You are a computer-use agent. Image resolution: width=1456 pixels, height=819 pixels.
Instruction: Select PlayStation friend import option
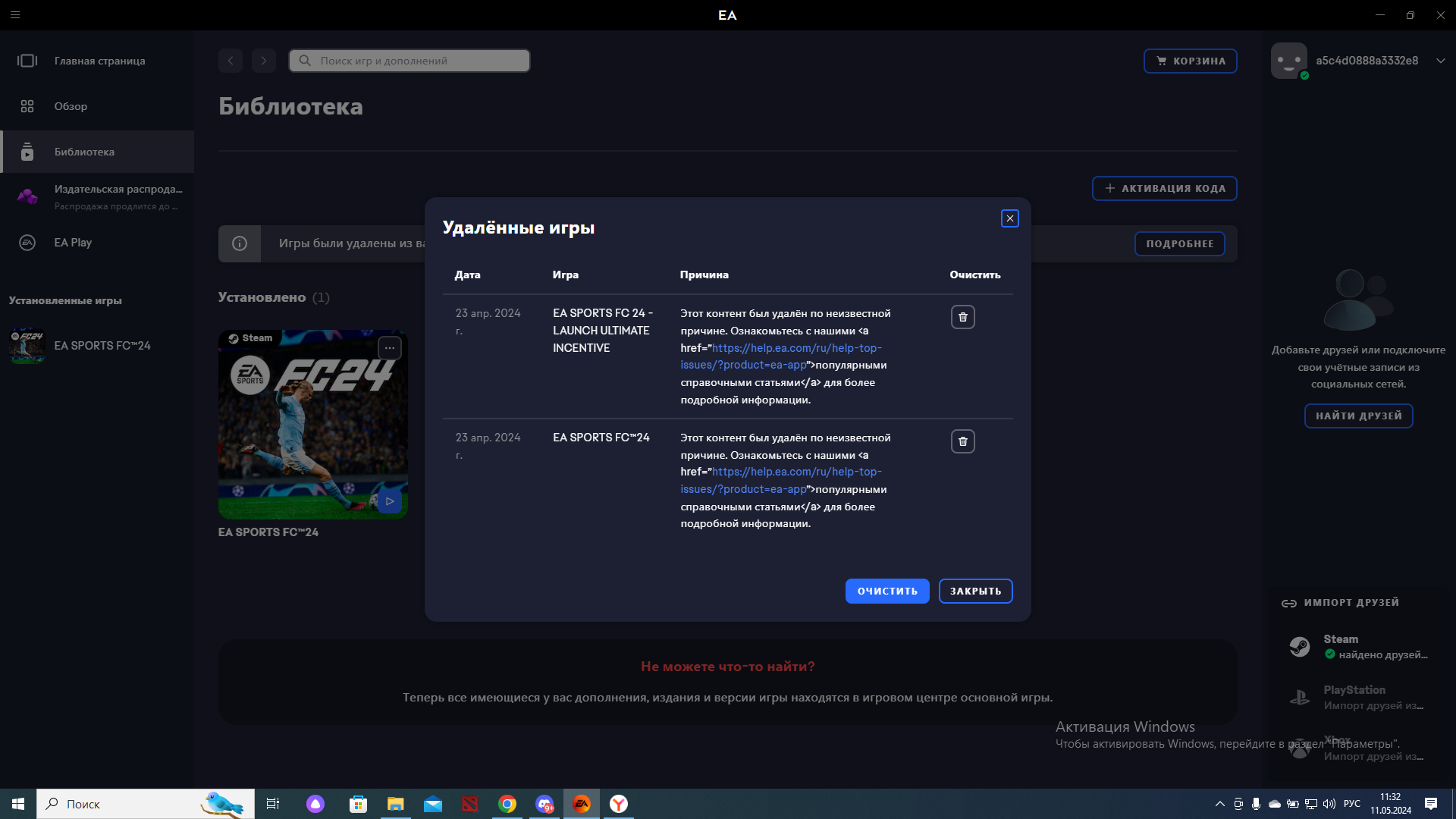tap(1359, 698)
